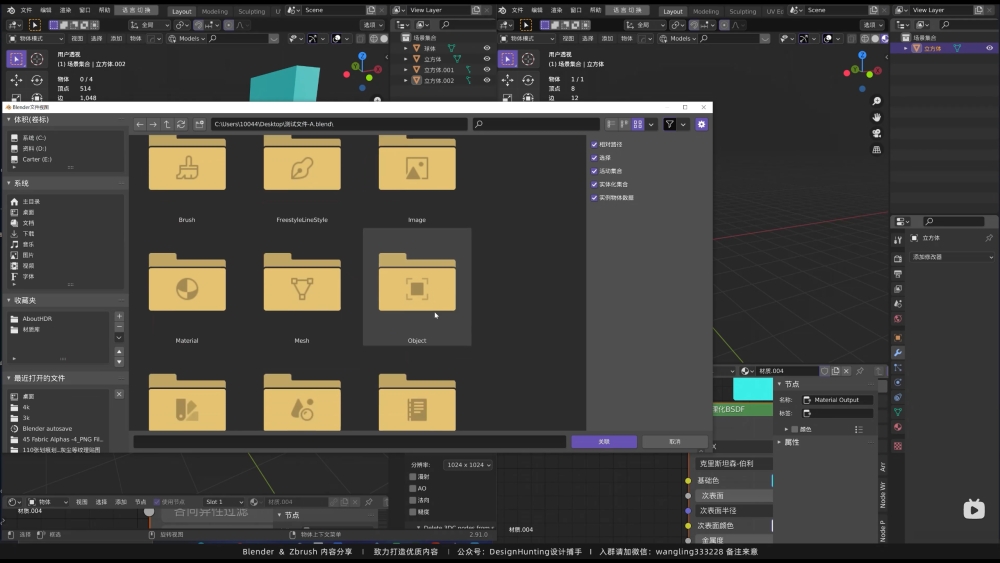This screenshot has height=563, width=1000.
Task: Switch file browser to vertical list view
Action: [x=611, y=124]
